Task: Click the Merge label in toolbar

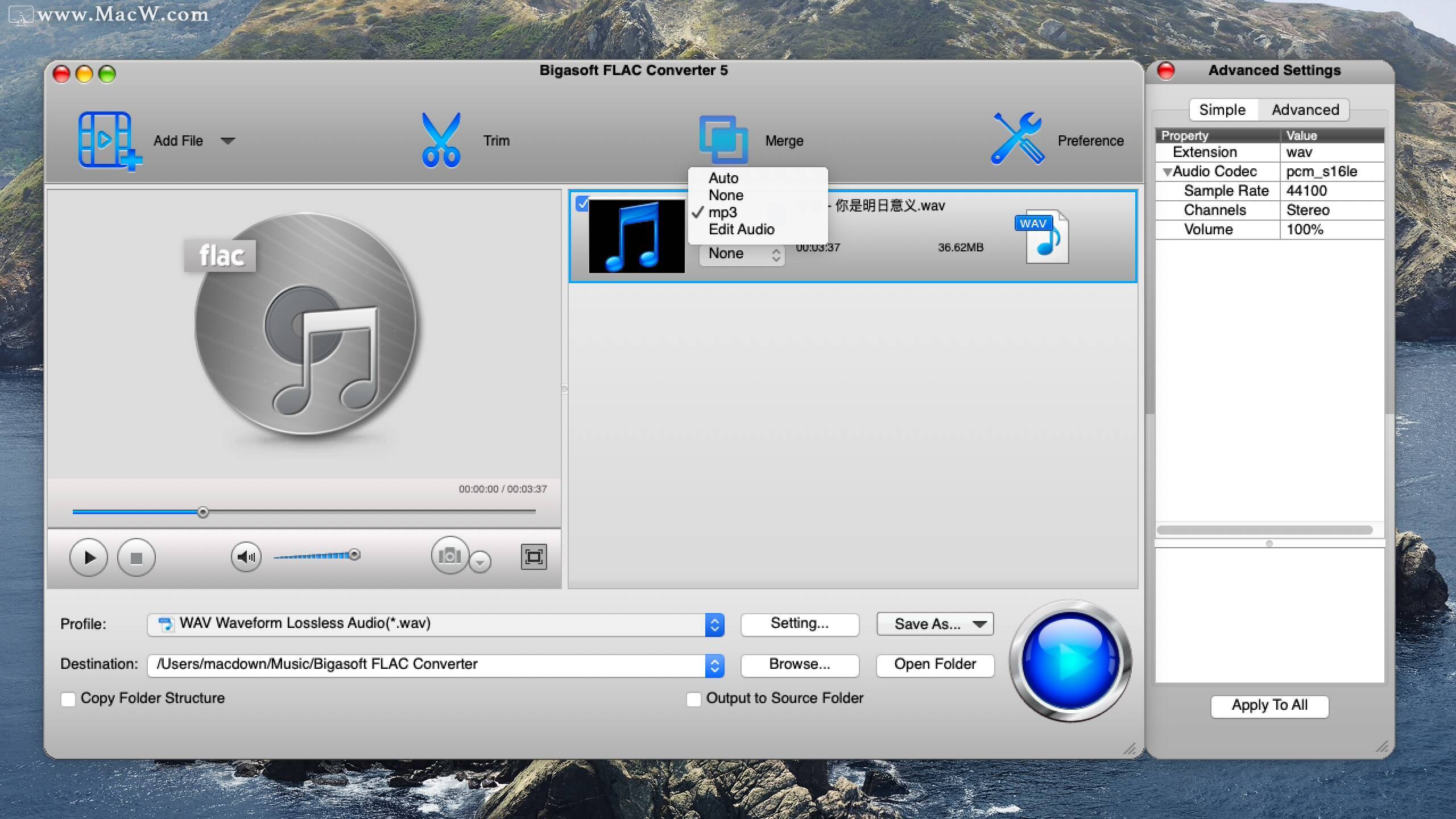Action: pyautogui.click(x=784, y=140)
